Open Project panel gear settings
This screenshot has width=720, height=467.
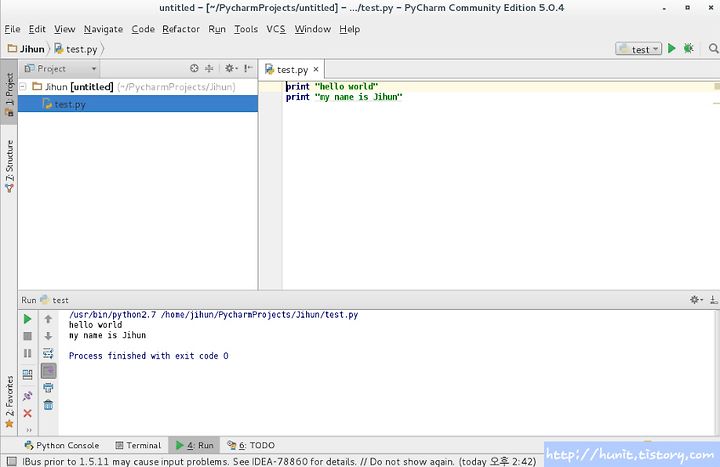(x=231, y=68)
